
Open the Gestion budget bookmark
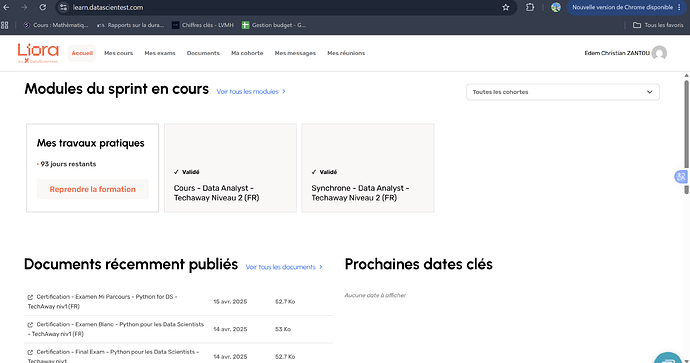pos(274,25)
